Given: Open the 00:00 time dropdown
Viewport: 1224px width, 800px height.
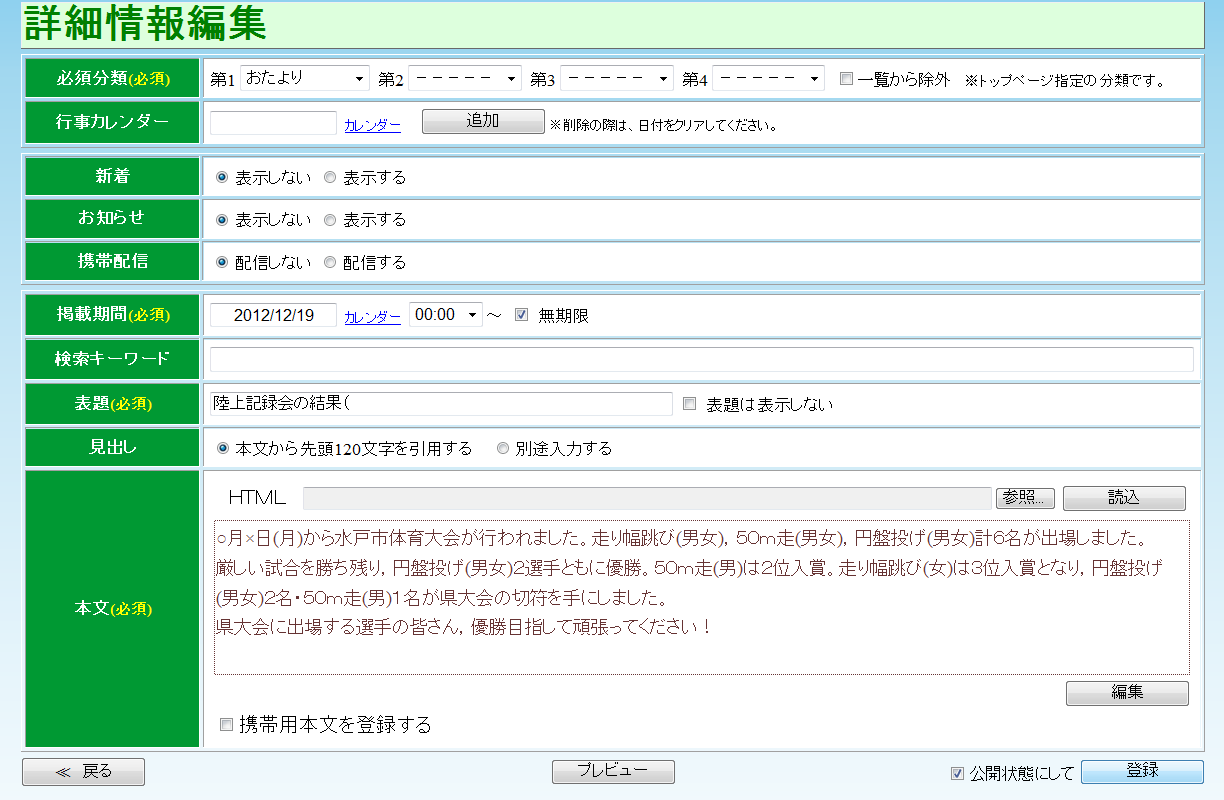Looking at the screenshot, I should click(446, 315).
